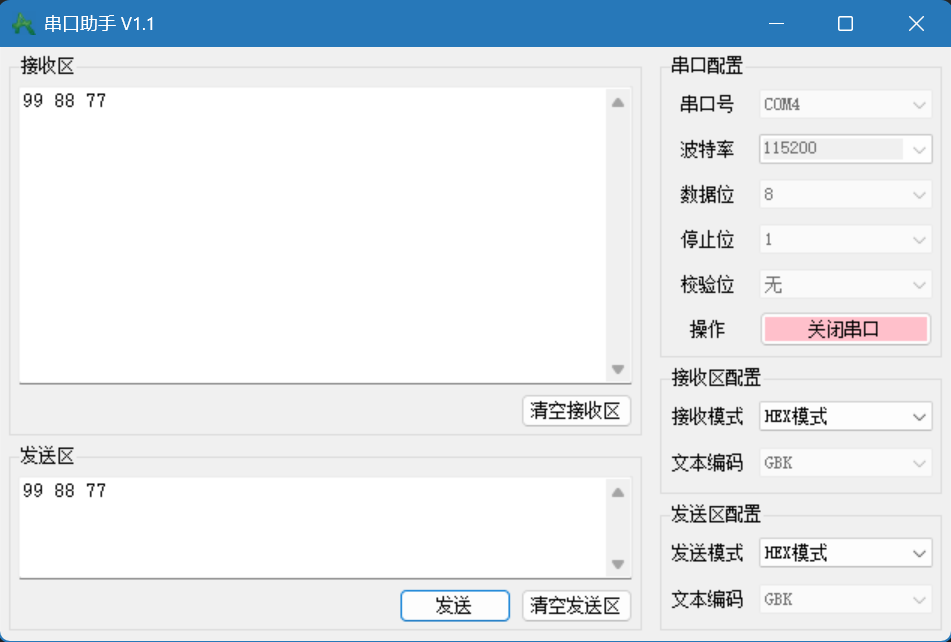Open the 校验位 dropdown showing 无
Viewport: 951px width, 642px height.
click(845, 284)
